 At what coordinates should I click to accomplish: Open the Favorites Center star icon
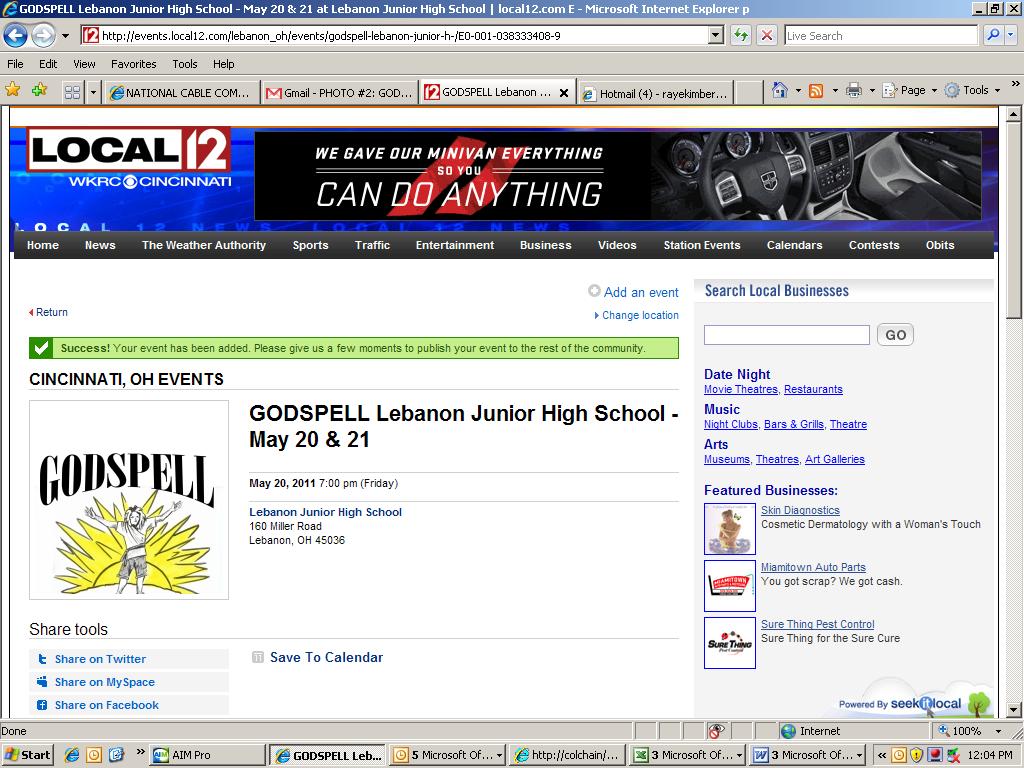12,90
